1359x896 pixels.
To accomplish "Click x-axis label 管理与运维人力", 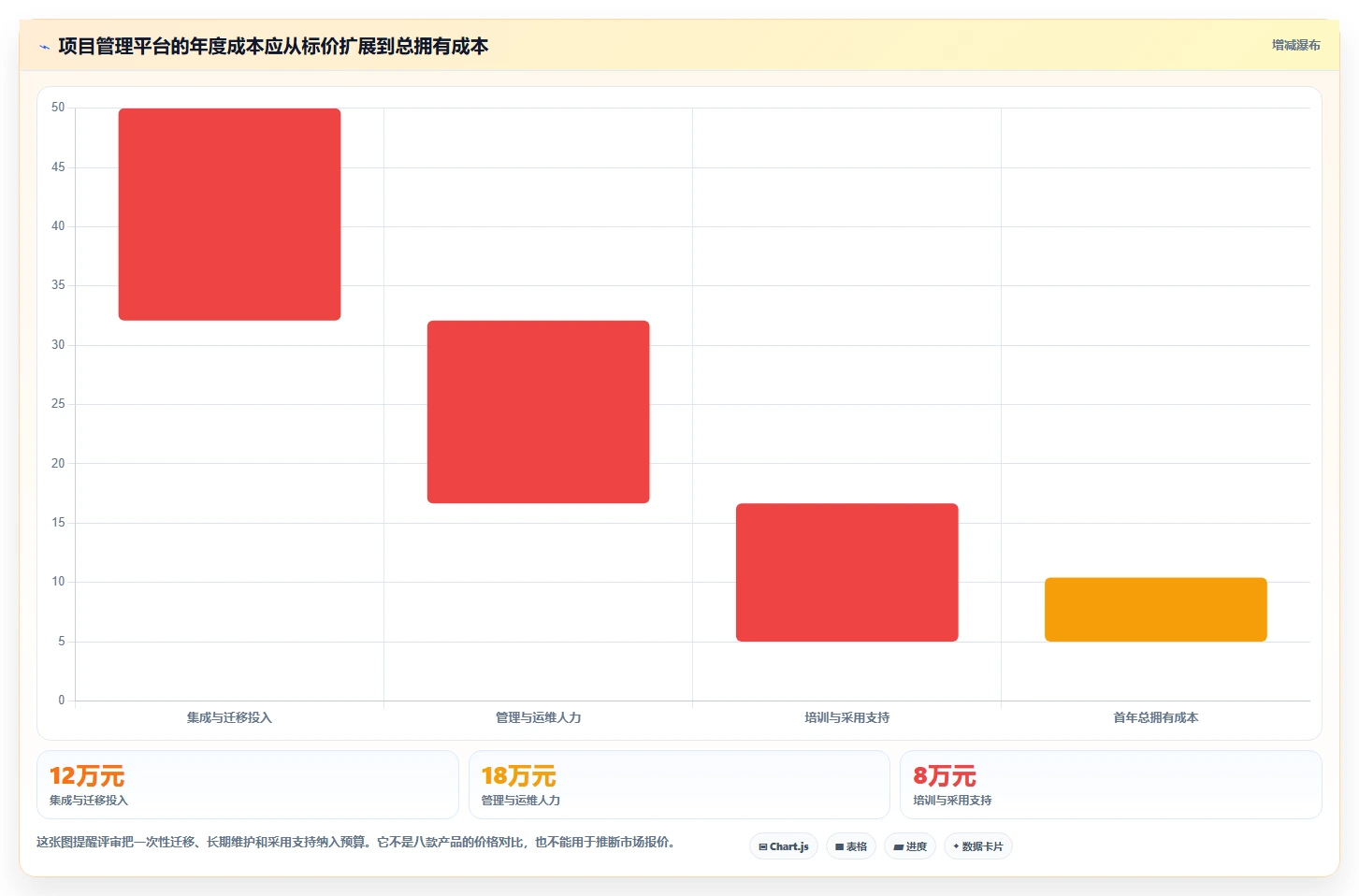I will (x=538, y=717).
